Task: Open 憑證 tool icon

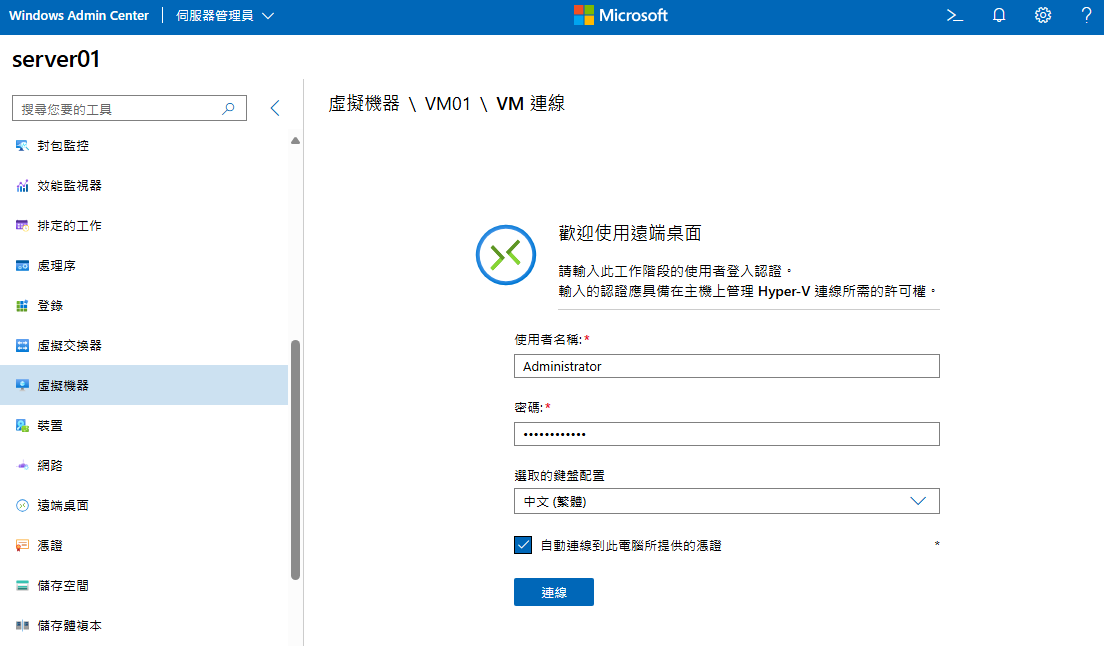Action: [23, 545]
